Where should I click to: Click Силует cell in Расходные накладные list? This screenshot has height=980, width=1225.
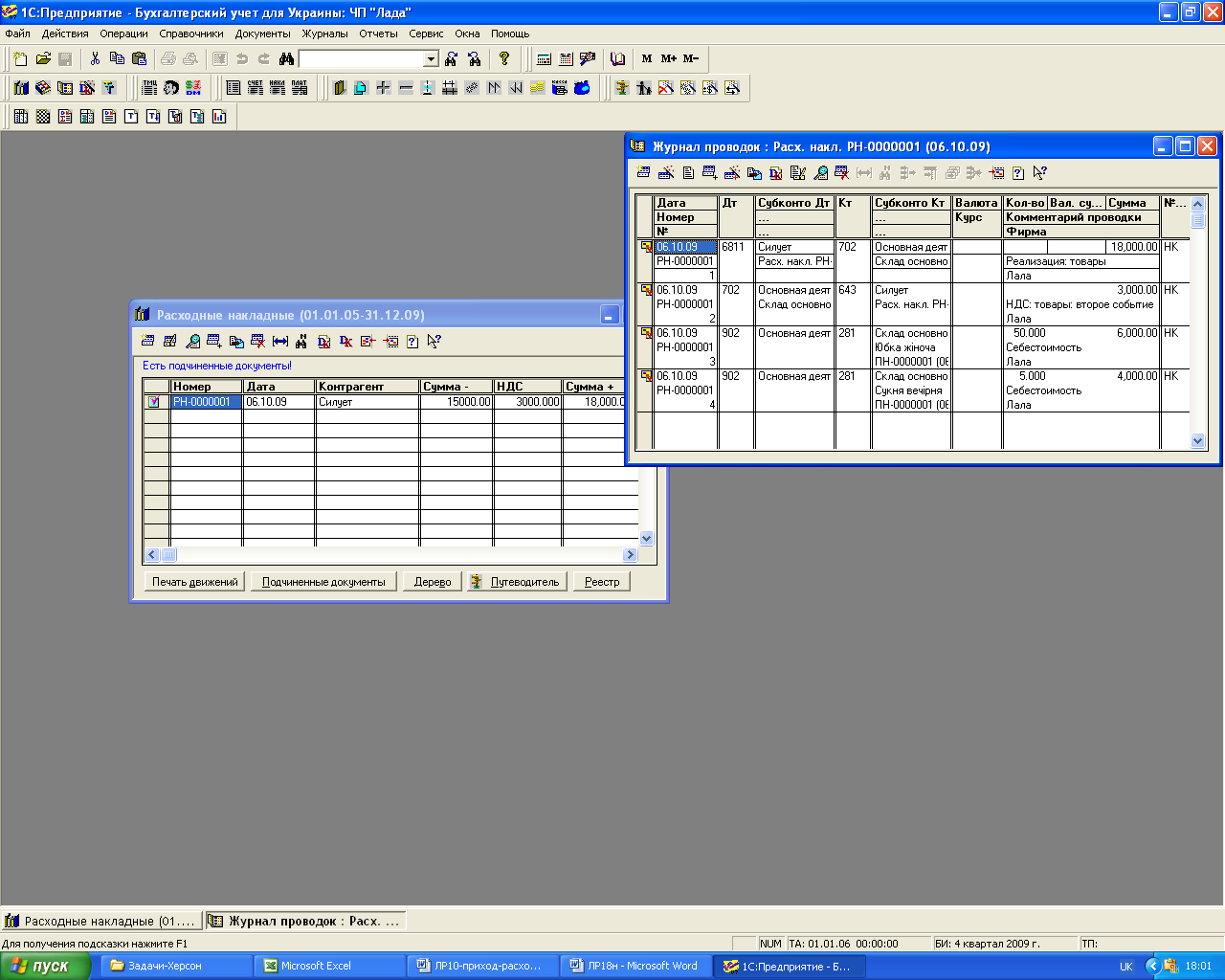click(x=367, y=402)
